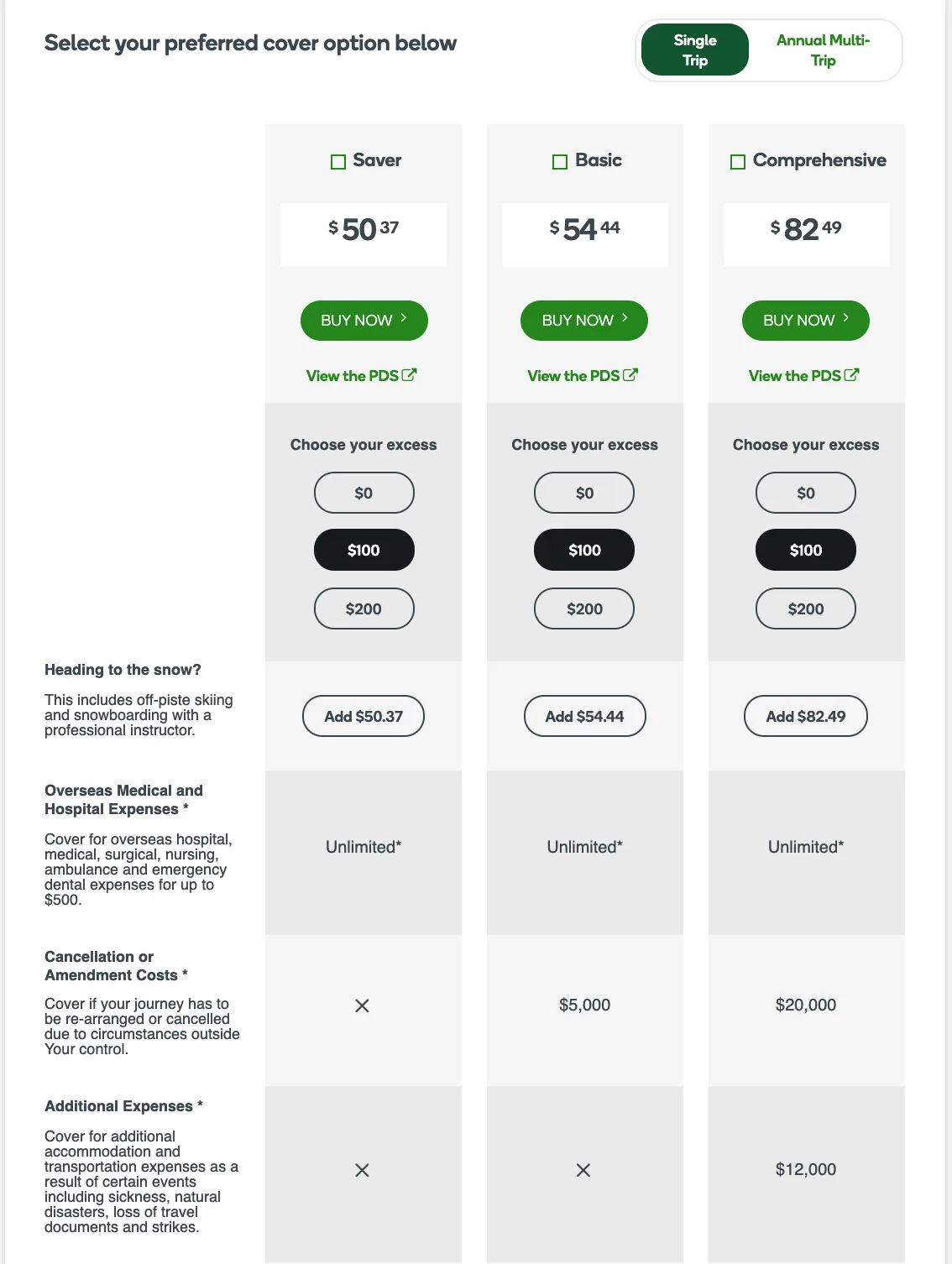The image size is (952, 1264).
Task: Tick the Basic plan checkbox
Action: (x=560, y=162)
